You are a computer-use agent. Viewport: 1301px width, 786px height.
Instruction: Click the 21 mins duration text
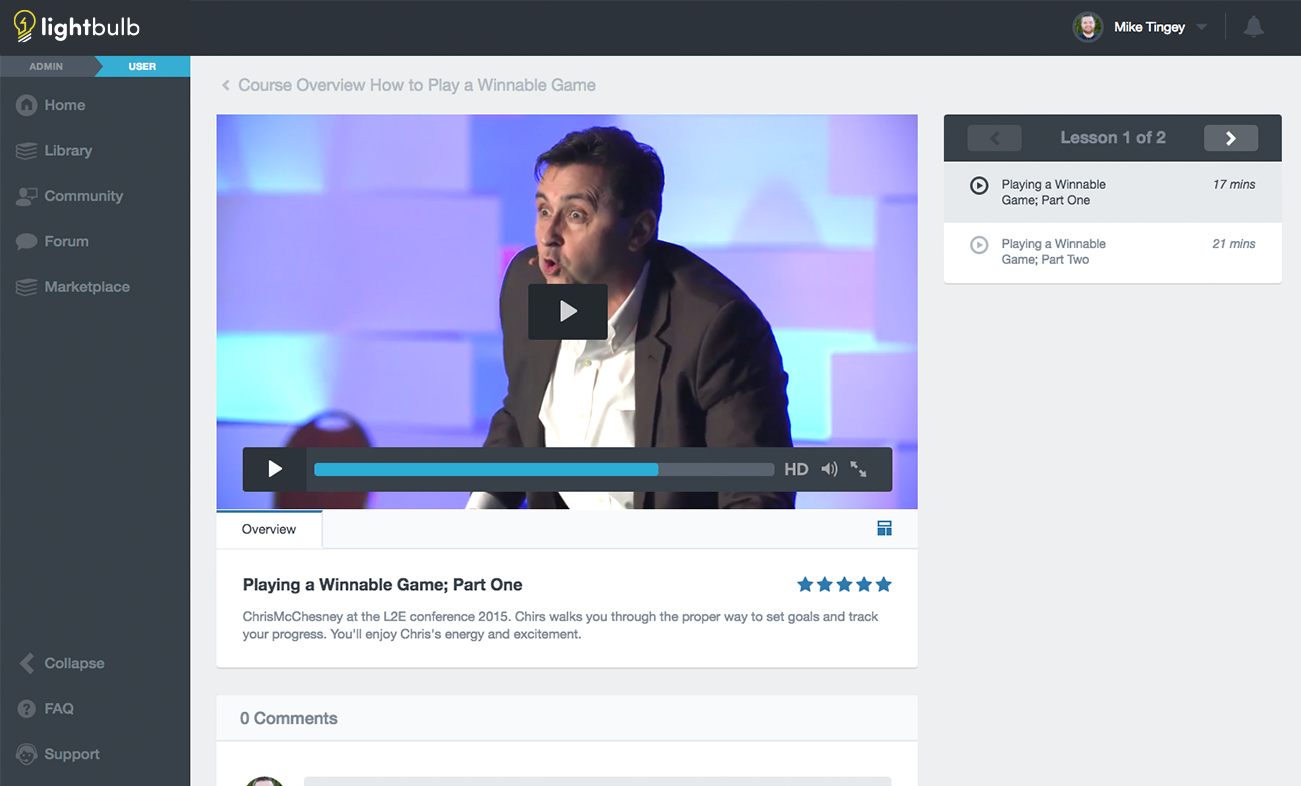coord(1234,244)
